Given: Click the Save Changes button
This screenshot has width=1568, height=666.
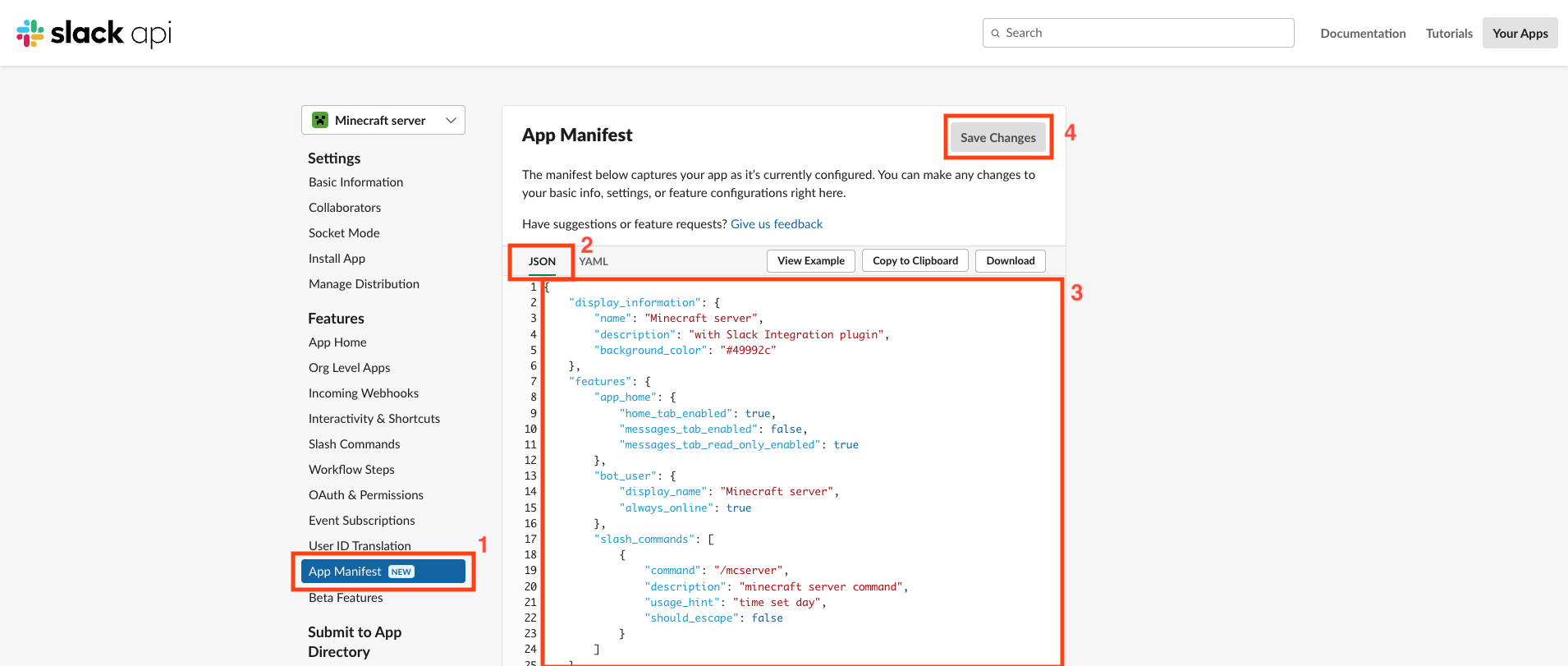Looking at the screenshot, I should pyautogui.click(x=998, y=137).
